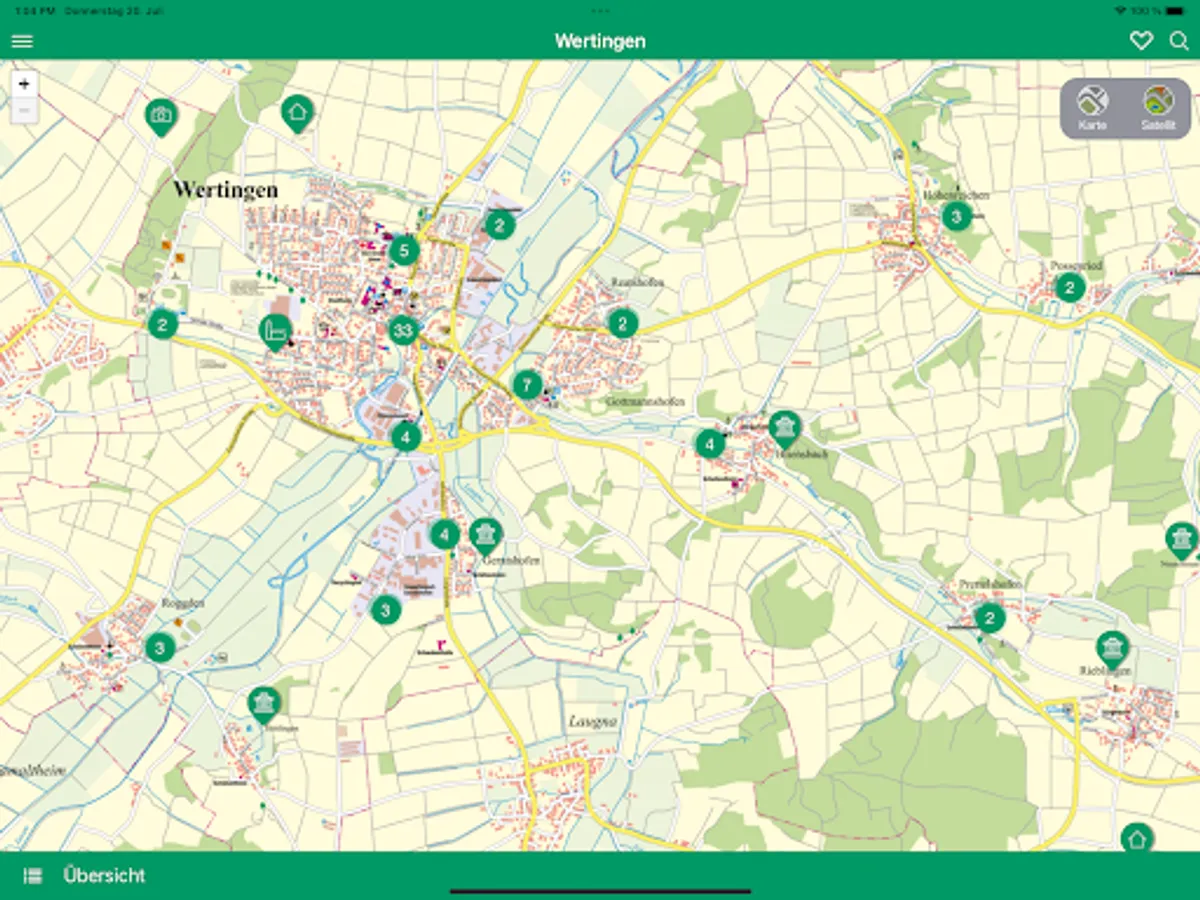Click the large Wertingen town label on map
Image resolution: width=1200 pixels, height=900 pixels.
click(226, 189)
